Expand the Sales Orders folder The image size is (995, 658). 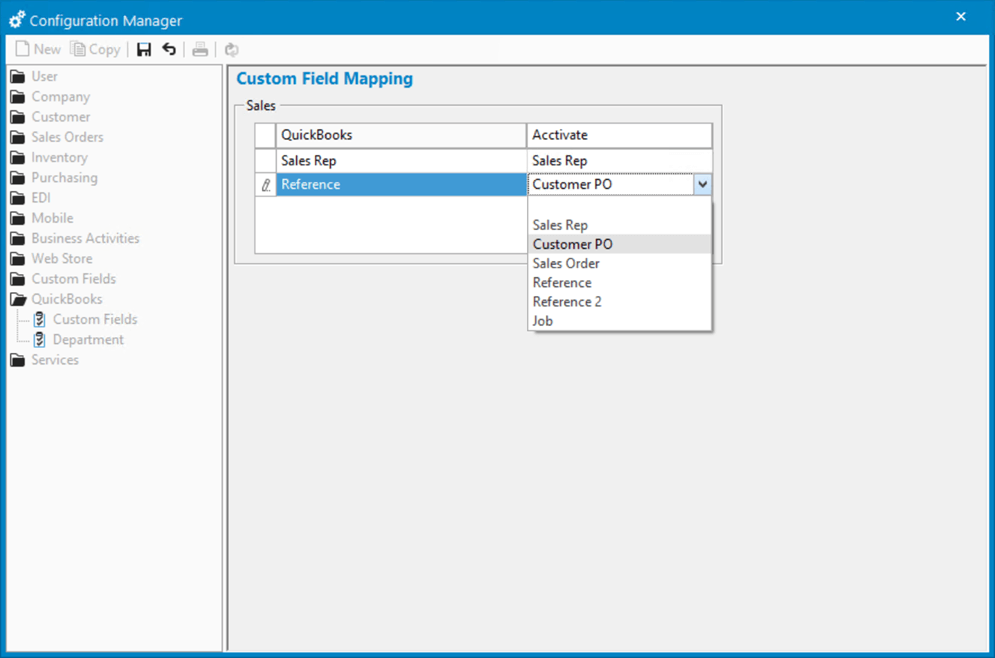click(x=66, y=137)
